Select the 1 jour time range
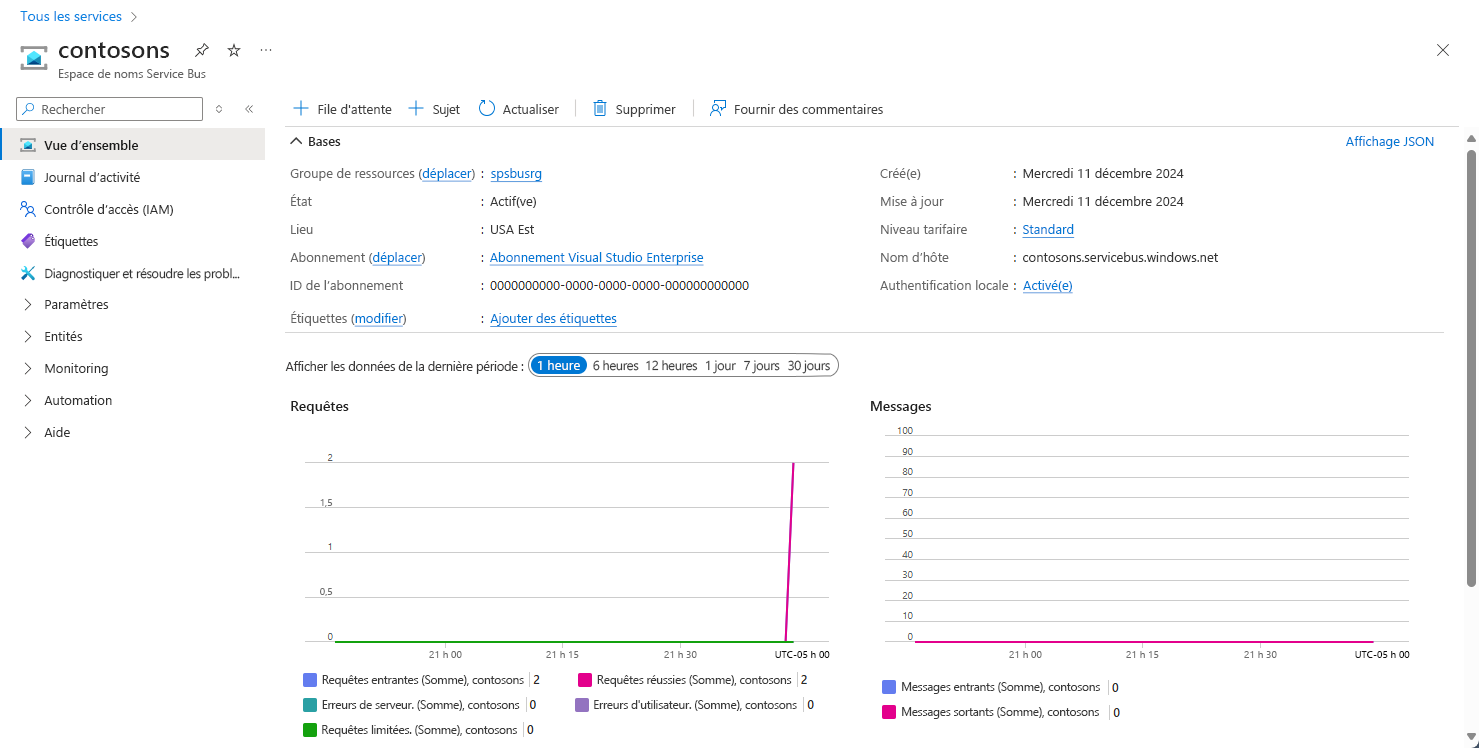 coord(720,365)
